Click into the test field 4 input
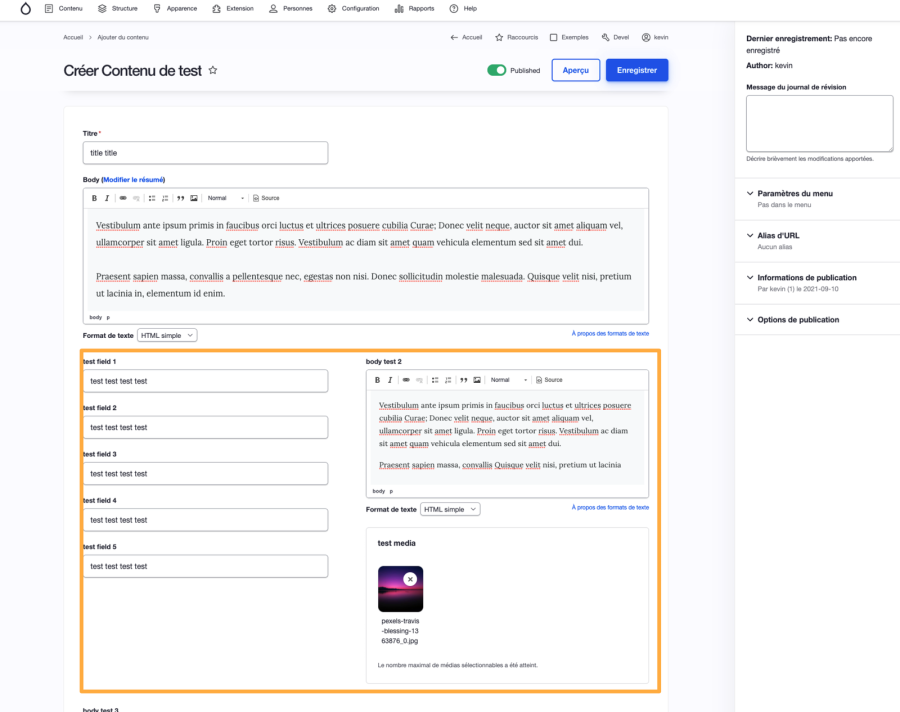 tap(205, 520)
